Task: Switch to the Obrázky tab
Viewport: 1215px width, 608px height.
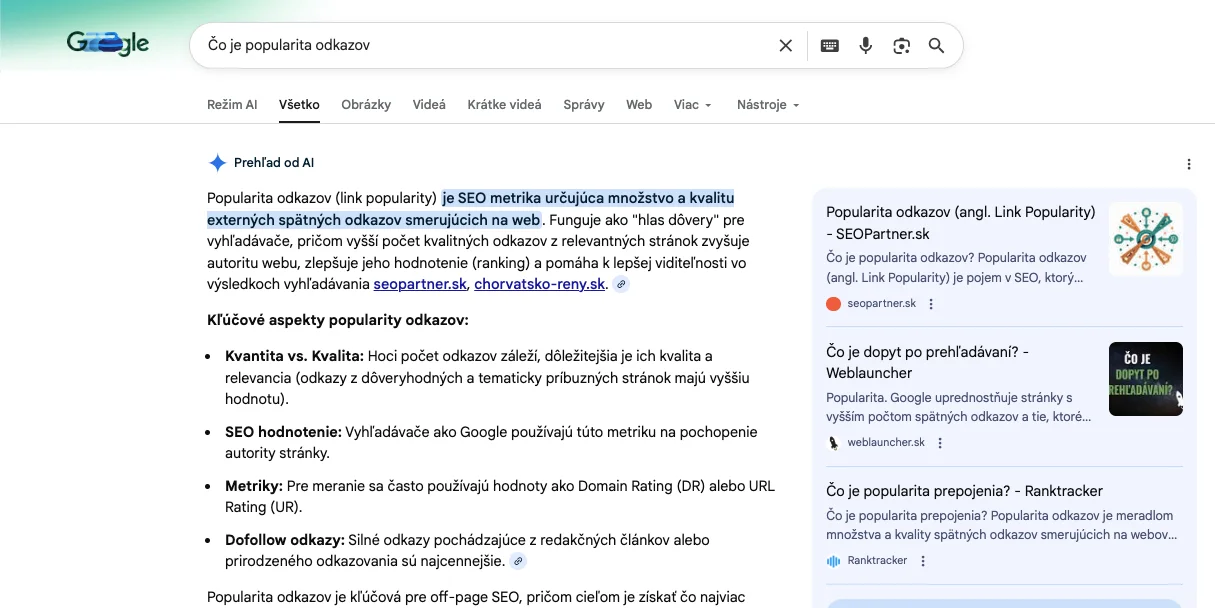Action: tap(366, 105)
